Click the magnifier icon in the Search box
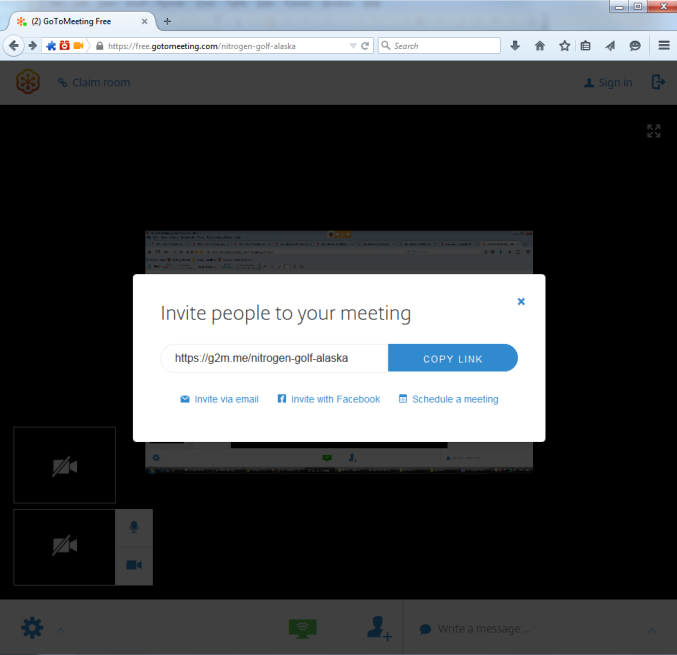Image resolution: width=677 pixels, height=655 pixels. click(x=386, y=45)
